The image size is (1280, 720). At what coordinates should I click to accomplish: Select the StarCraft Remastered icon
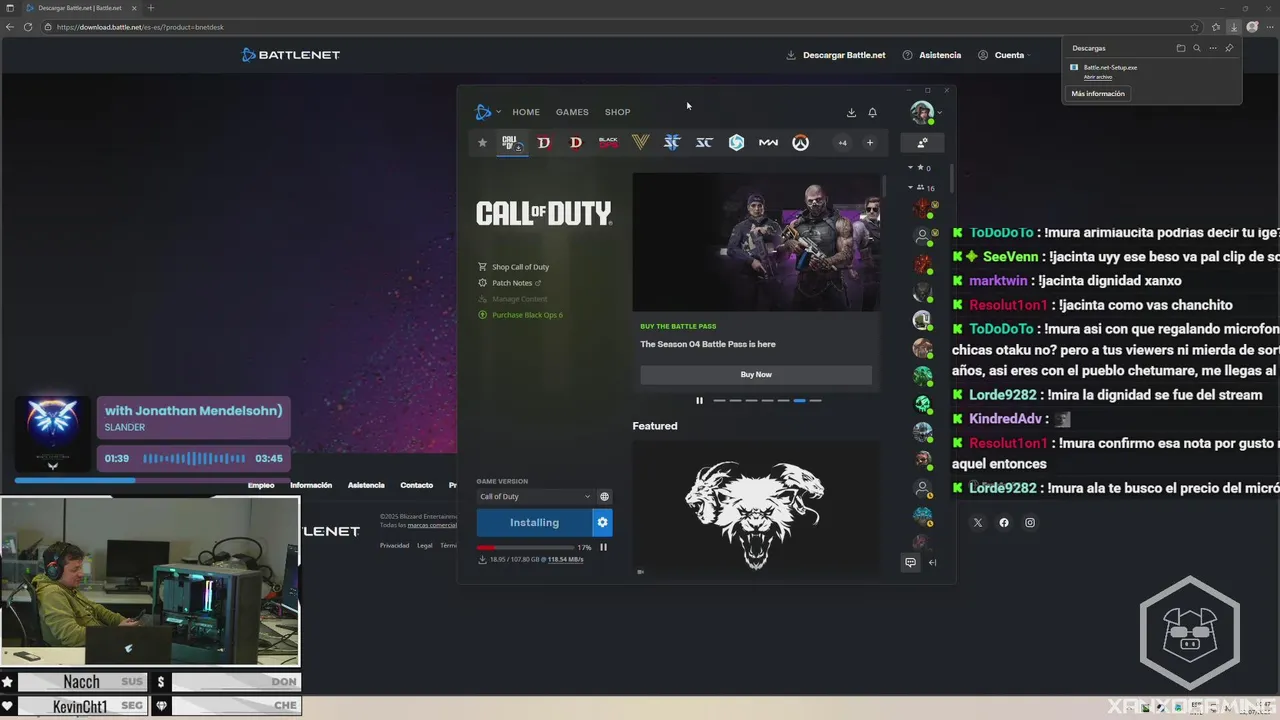(704, 143)
